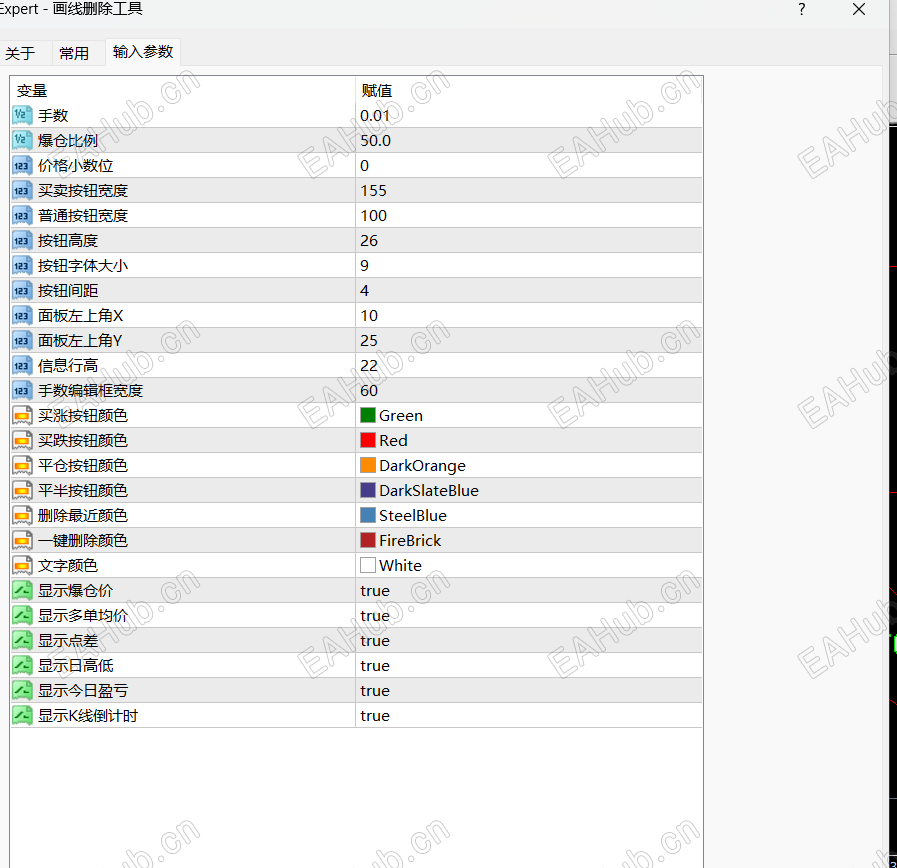This screenshot has height=868, width=897.
Task: Click the bool icon beside 显示爆仓价
Action: (22, 590)
